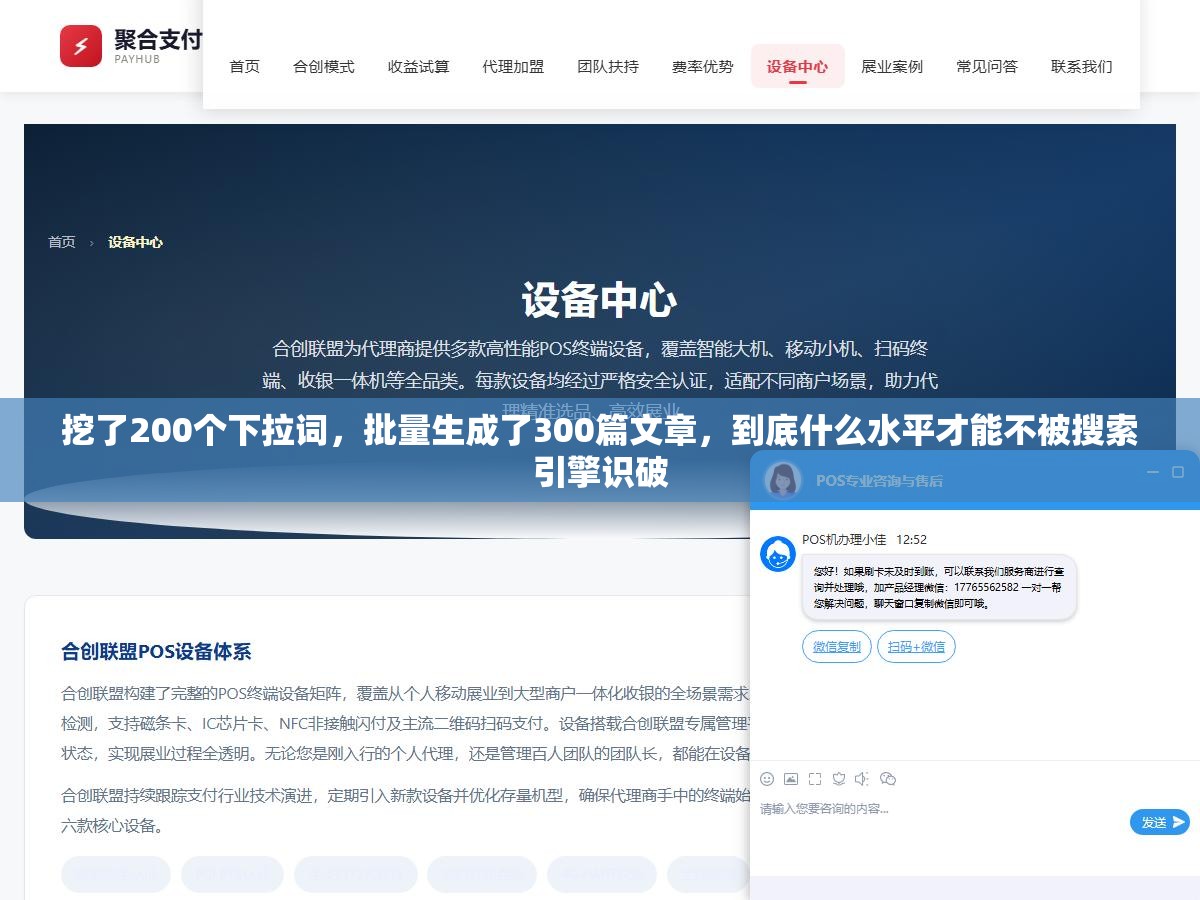Open the 常见问答 nav item
Viewport: 1200px width, 900px height.
click(x=987, y=67)
